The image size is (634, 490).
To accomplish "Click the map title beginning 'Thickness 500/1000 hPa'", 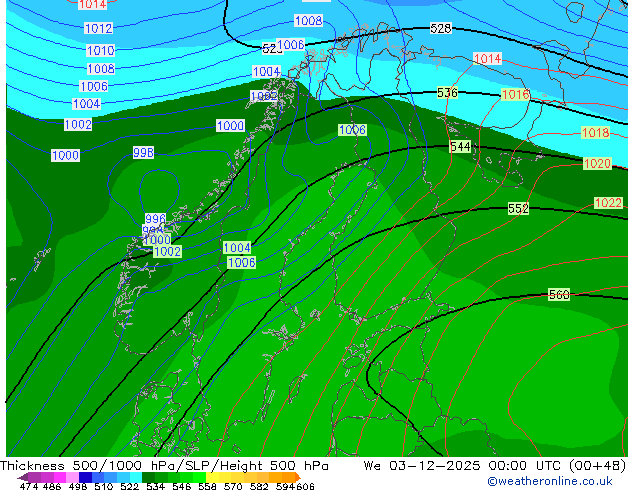I will tap(164, 466).
